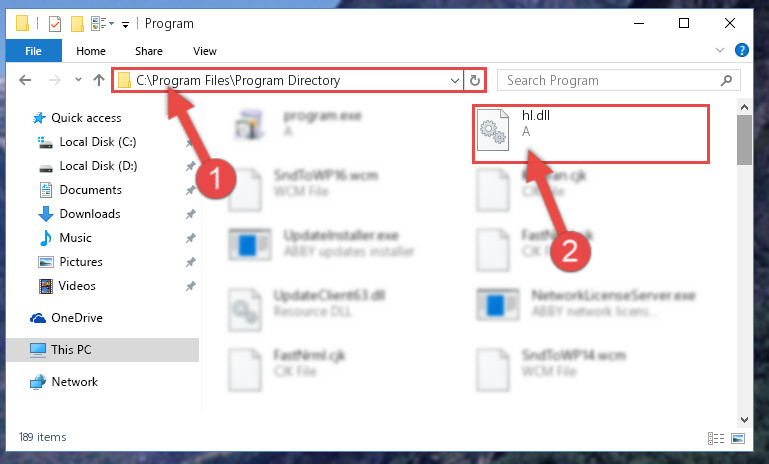Refresh the current folder view
The width and height of the screenshot is (769, 464).
474,80
